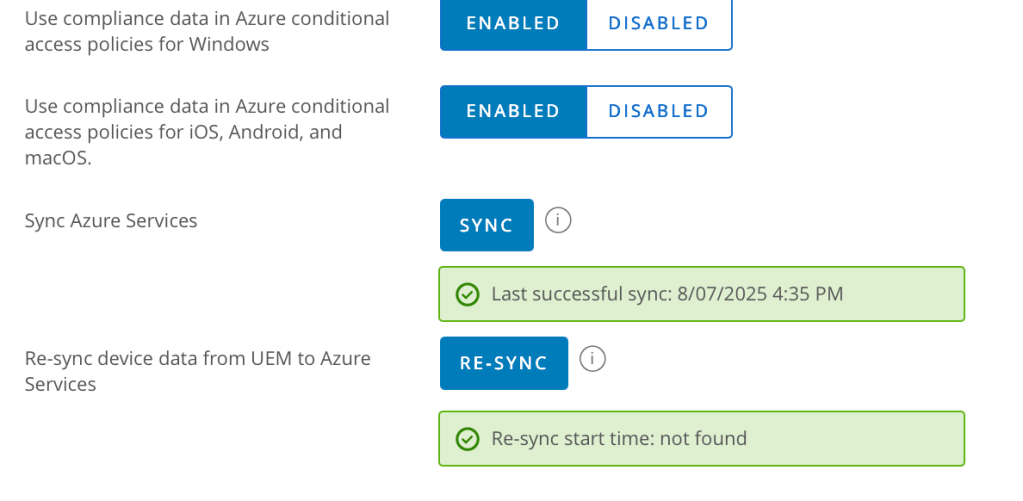Click the word 'Services' under Re-sync device data
Viewport: 1023px width, 501px height.
click(x=60, y=384)
